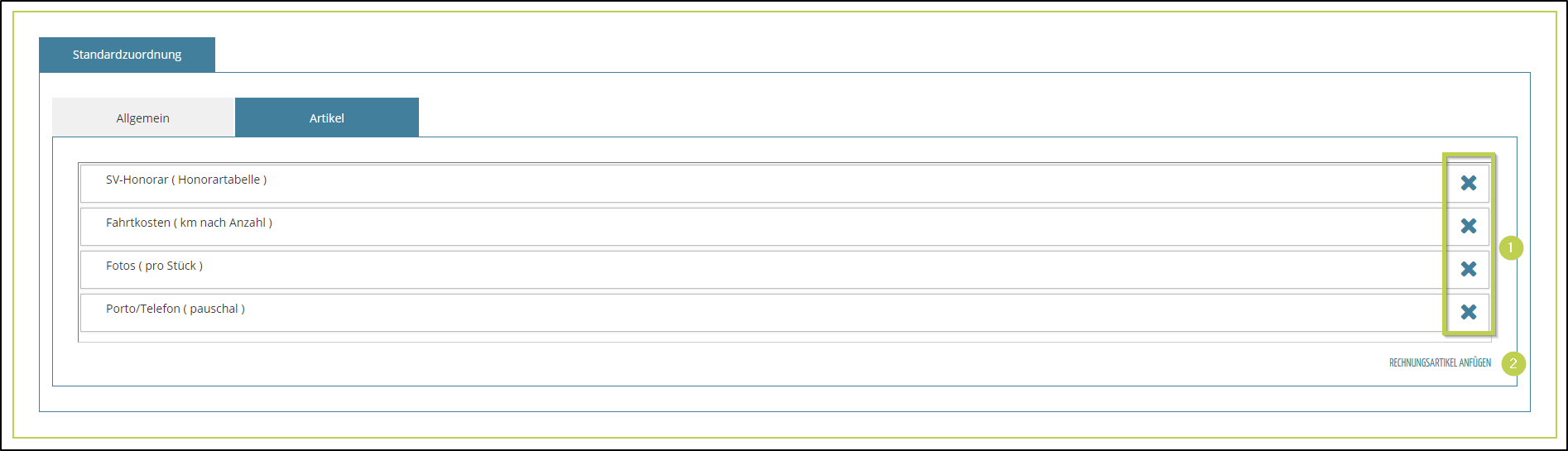The width and height of the screenshot is (1568, 451).
Task: Click the empty strip below the Porto/Telefon row
Action: 745,337
